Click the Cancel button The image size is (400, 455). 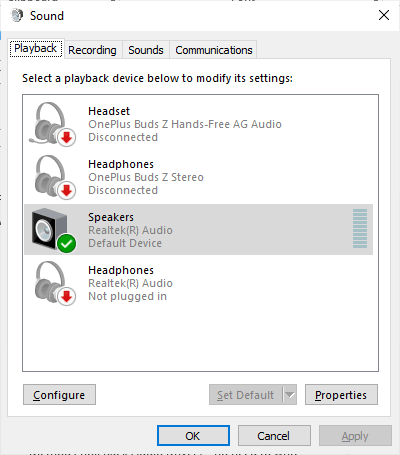pos(274,436)
